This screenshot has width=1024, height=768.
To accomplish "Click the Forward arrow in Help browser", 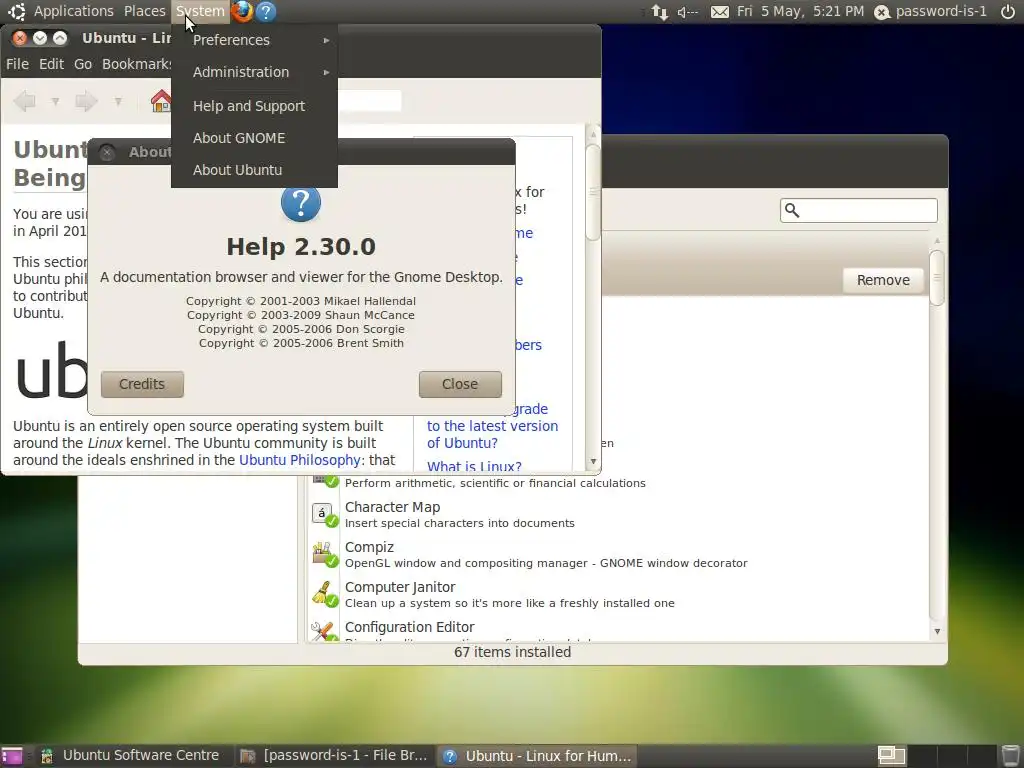I will tap(86, 101).
